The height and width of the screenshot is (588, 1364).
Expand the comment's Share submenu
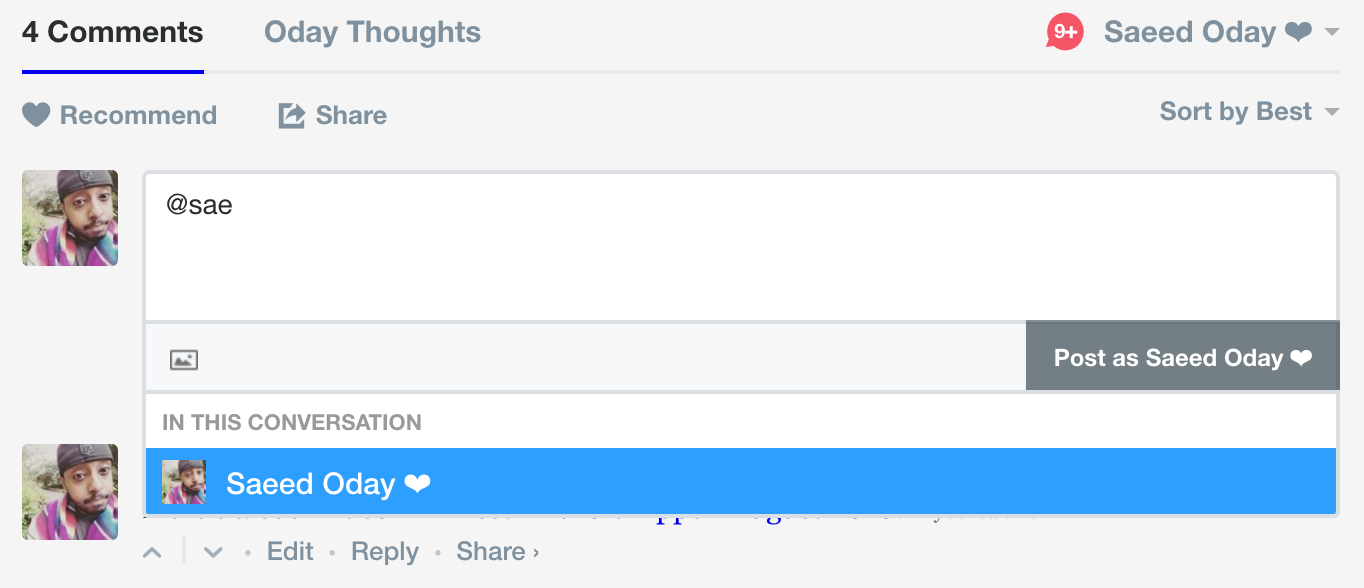tap(498, 551)
